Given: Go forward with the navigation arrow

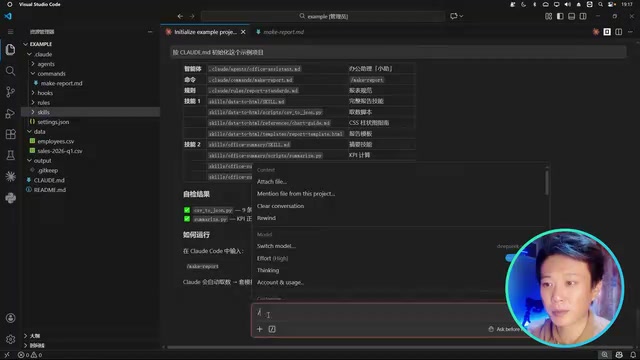Looking at the screenshot, I should (192, 16).
